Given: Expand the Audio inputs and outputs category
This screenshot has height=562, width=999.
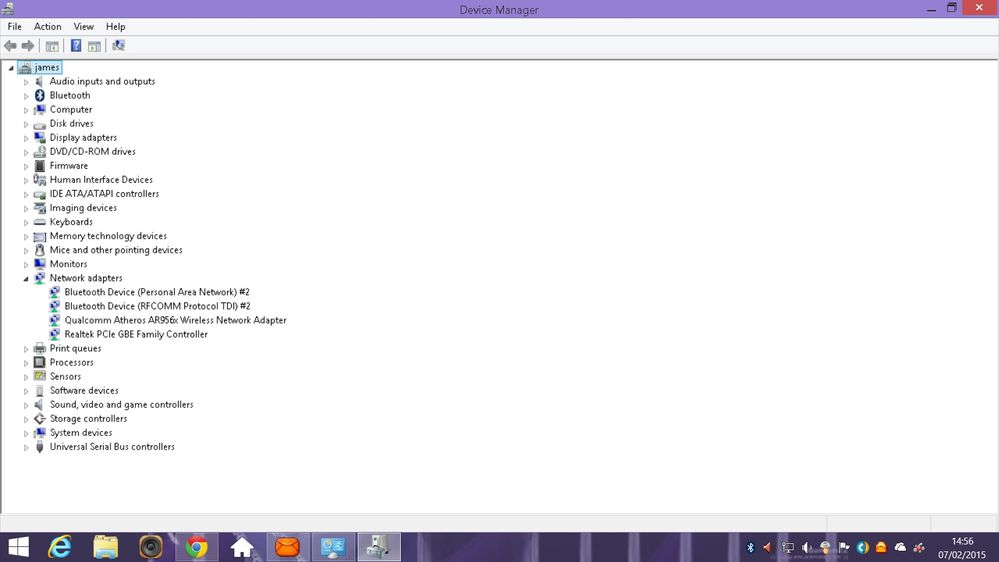Looking at the screenshot, I should click(26, 82).
